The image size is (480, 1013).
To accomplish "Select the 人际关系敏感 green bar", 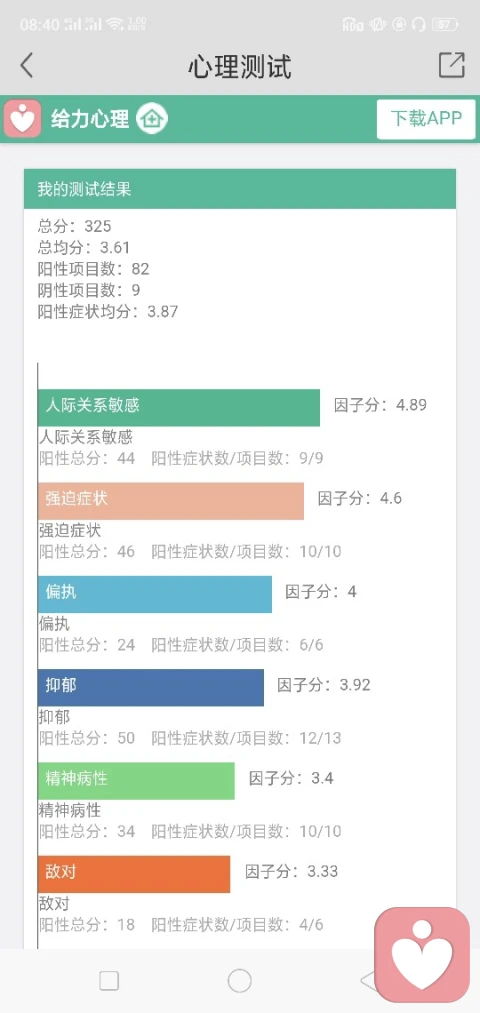I will [x=179, y=407].
